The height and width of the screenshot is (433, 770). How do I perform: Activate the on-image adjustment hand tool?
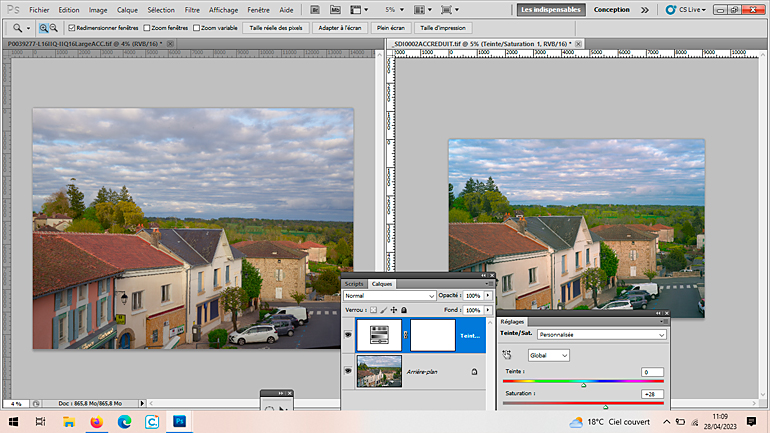[x=507, y=355]
